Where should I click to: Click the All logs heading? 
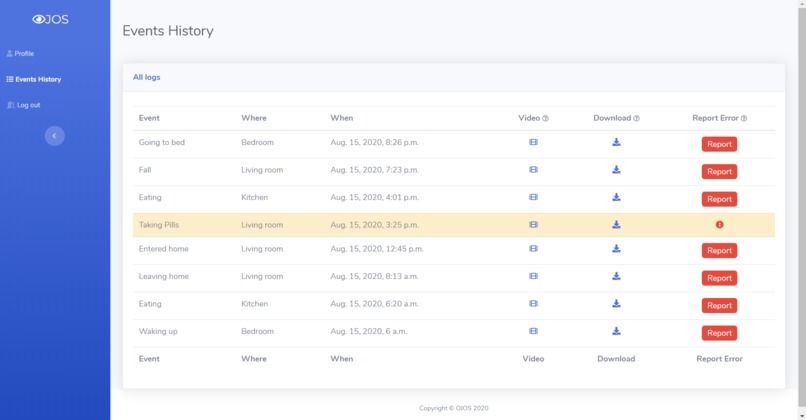pos(146,77)
